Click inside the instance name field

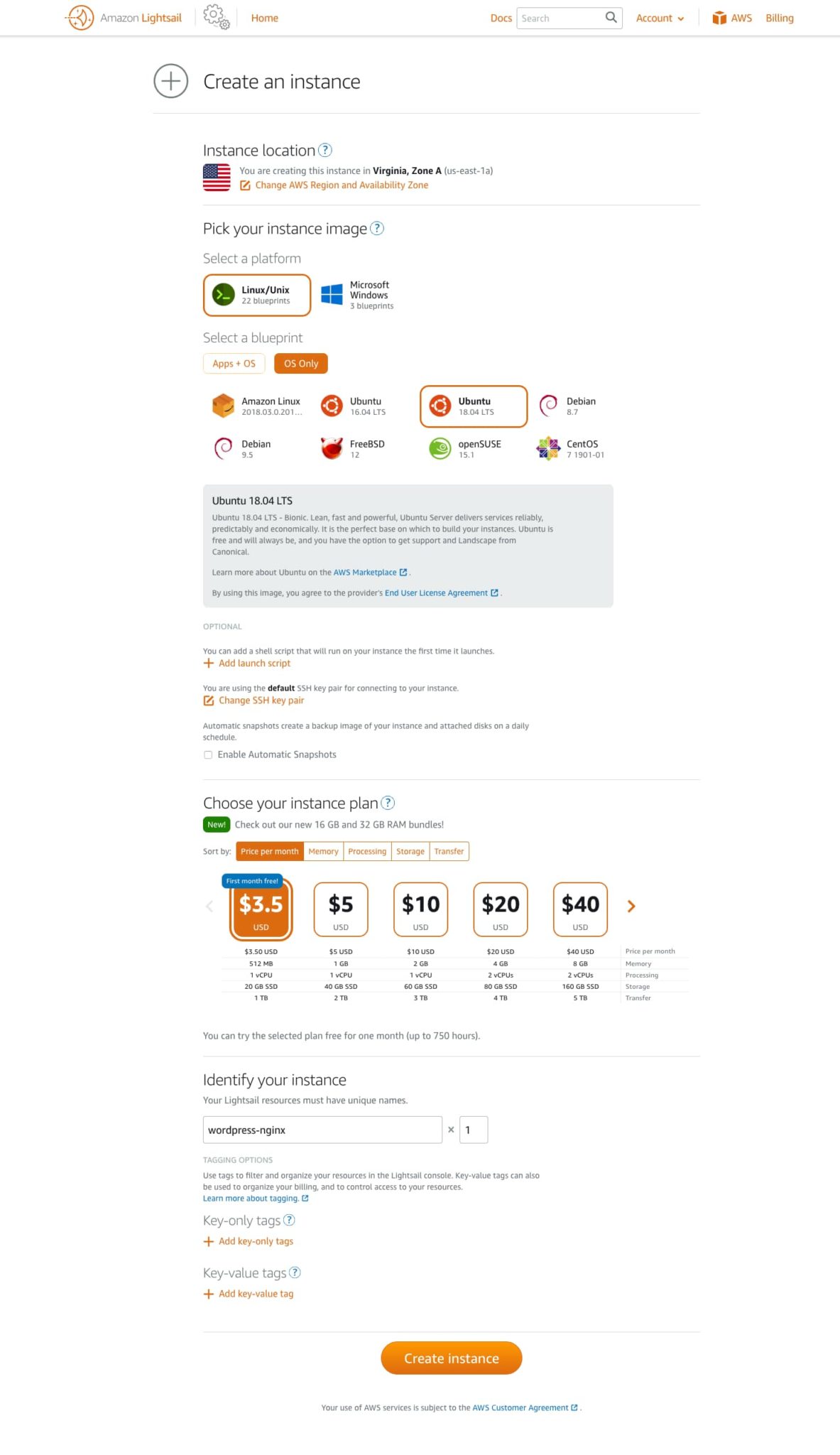click(322, 1130)
